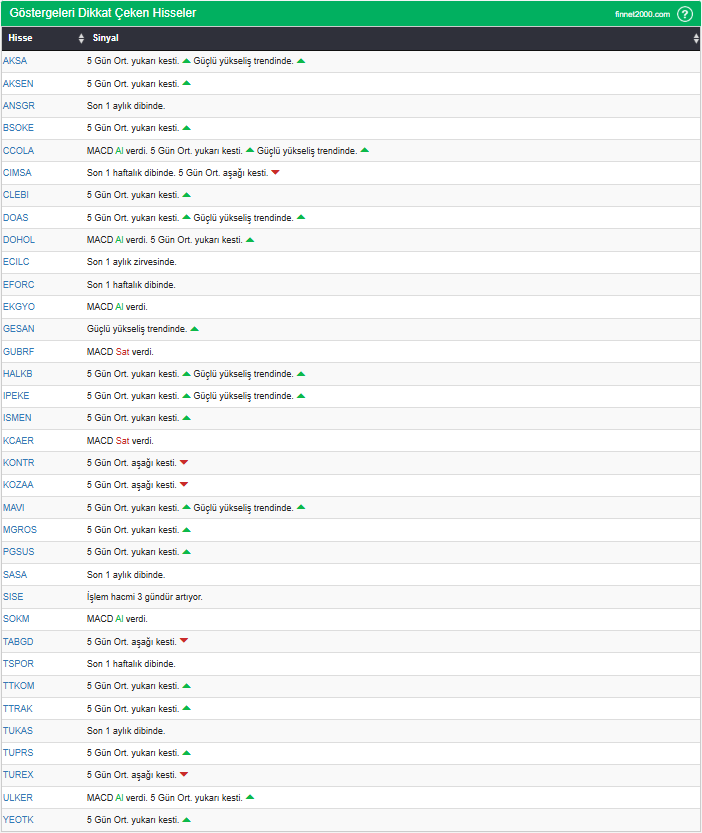Click the help question mark icon
This screenshot has width=702, height=833.
point(685,14)
